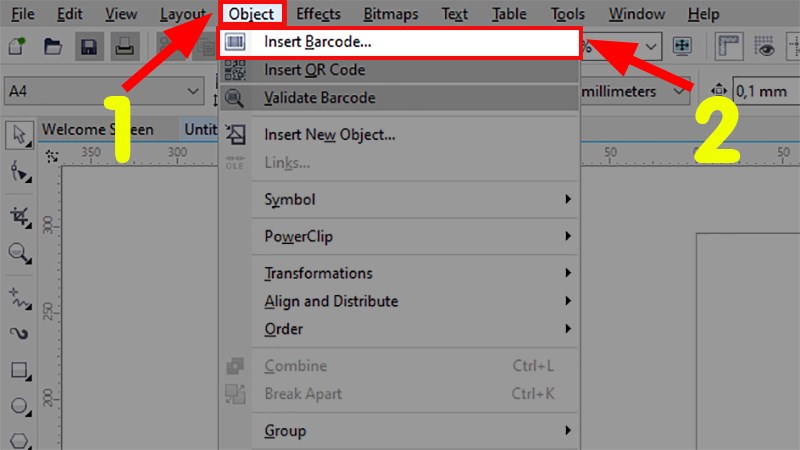The width and height of the screenshot is (800, 450).
Task: Click the nudge distance 0,1 mm field
Action: (766, 92)
